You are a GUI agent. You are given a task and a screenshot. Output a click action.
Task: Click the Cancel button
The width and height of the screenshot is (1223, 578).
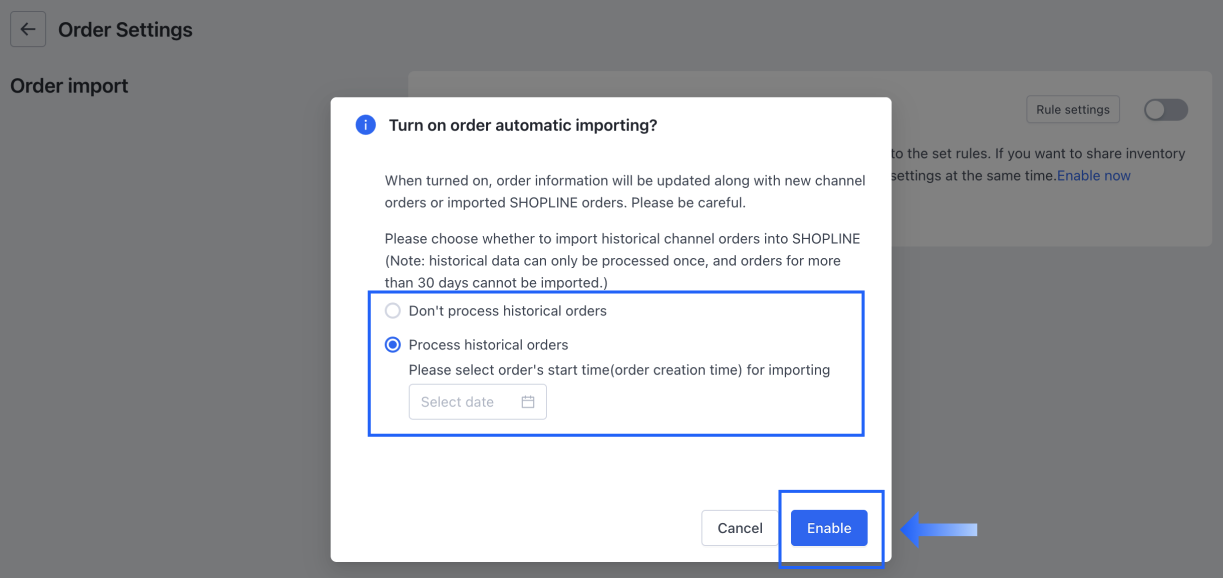click(740, 528)
